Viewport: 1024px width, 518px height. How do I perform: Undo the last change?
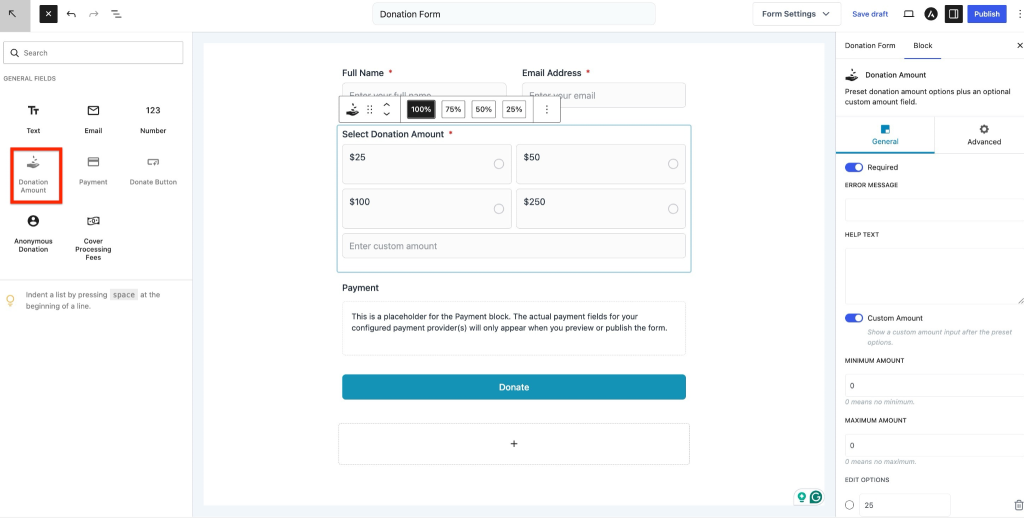click(x=71, y=14)
